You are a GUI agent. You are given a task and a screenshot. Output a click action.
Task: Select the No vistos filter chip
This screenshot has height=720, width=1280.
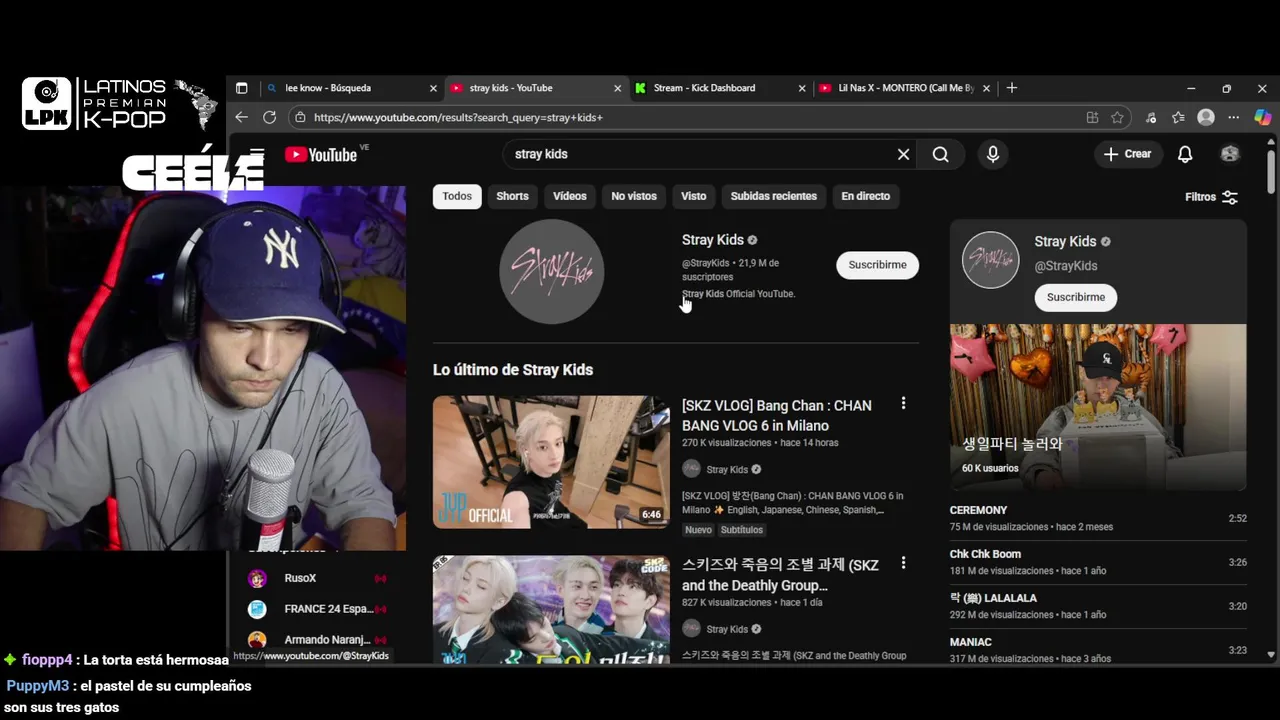tap(634, 196)
